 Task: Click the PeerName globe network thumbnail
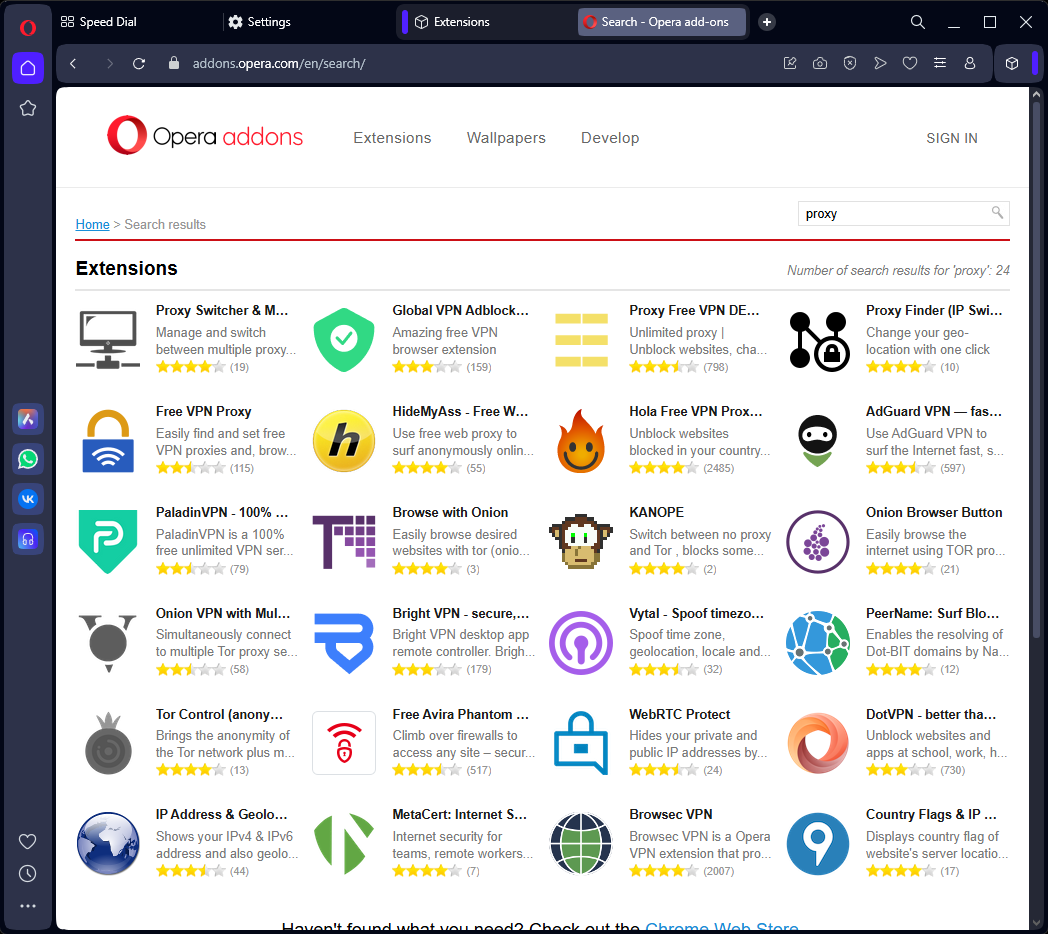click(x=817, y=643)
